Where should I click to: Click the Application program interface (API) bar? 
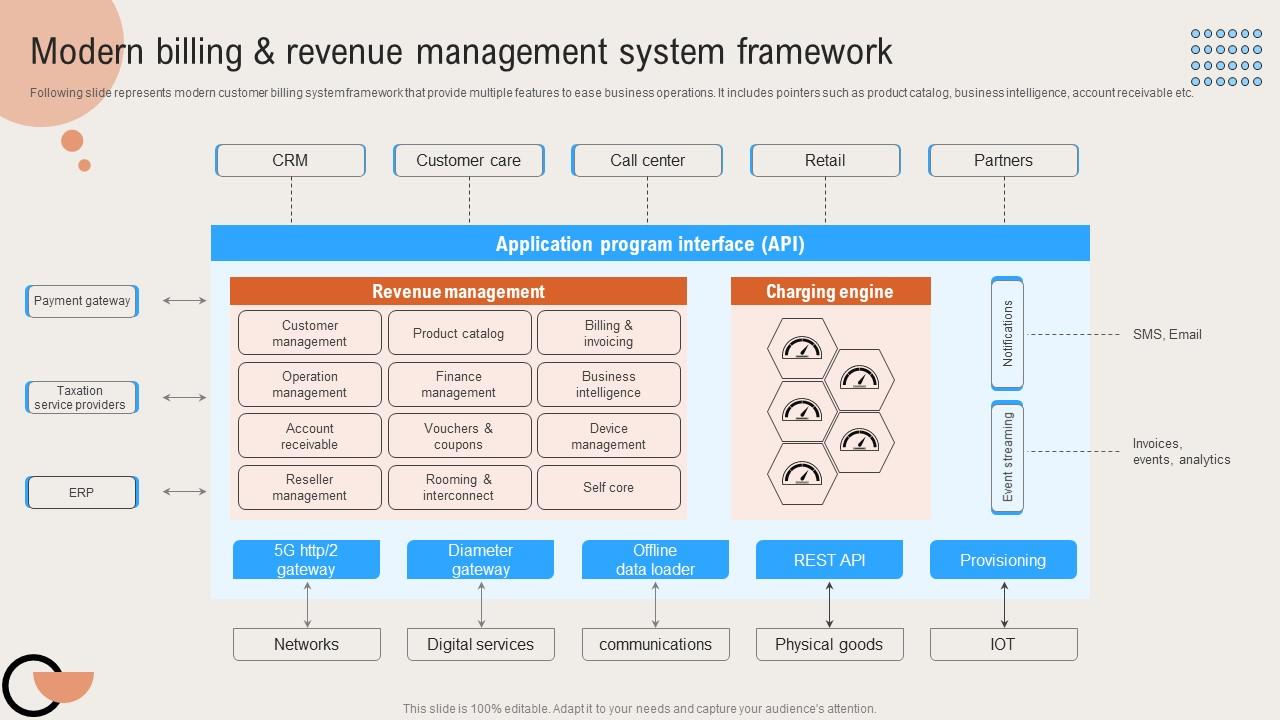[x=650, y=244]
